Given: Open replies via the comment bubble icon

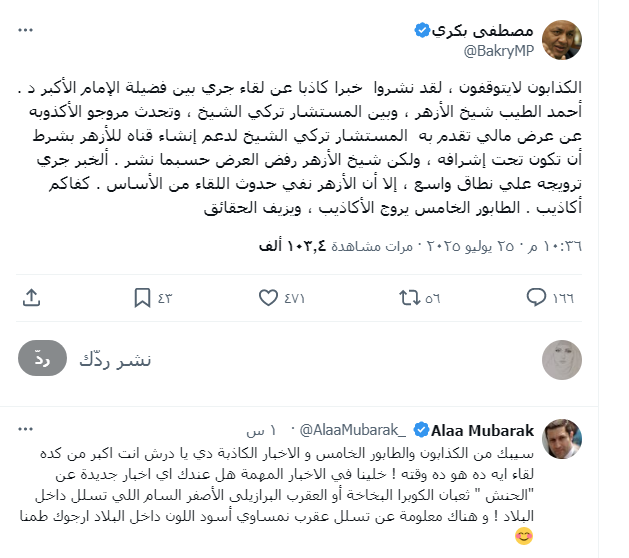Looking at the screenshot, I should tap(537, 297).
